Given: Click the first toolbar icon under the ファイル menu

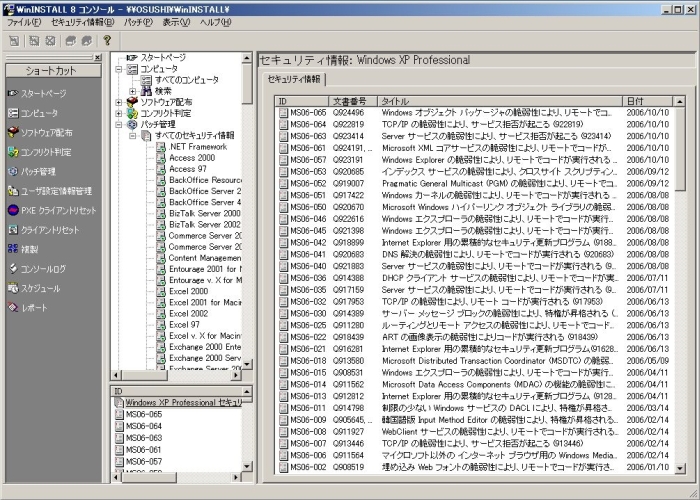Looking at the screenshot, I should (14, 41).
